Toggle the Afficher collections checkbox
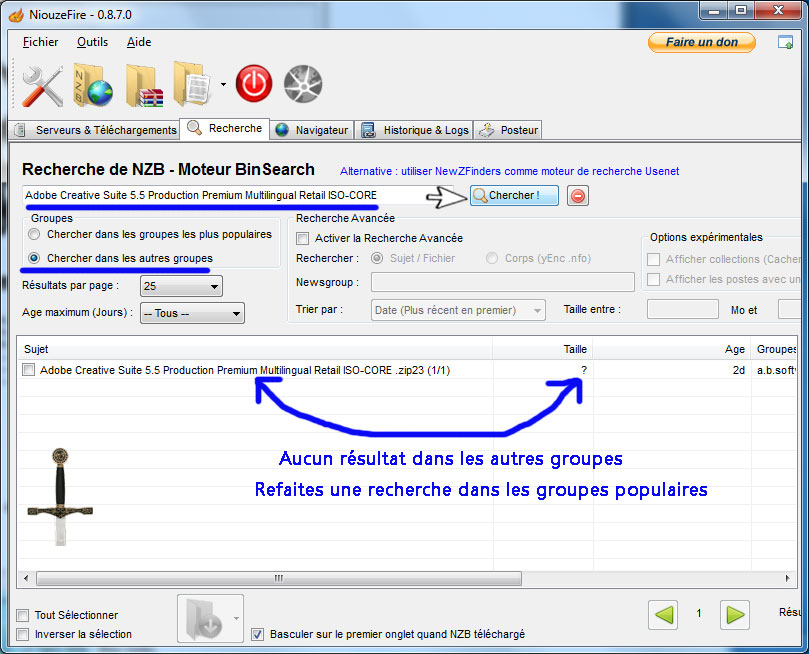This screenshot has width=809, height=654. [x=653, y=259]
